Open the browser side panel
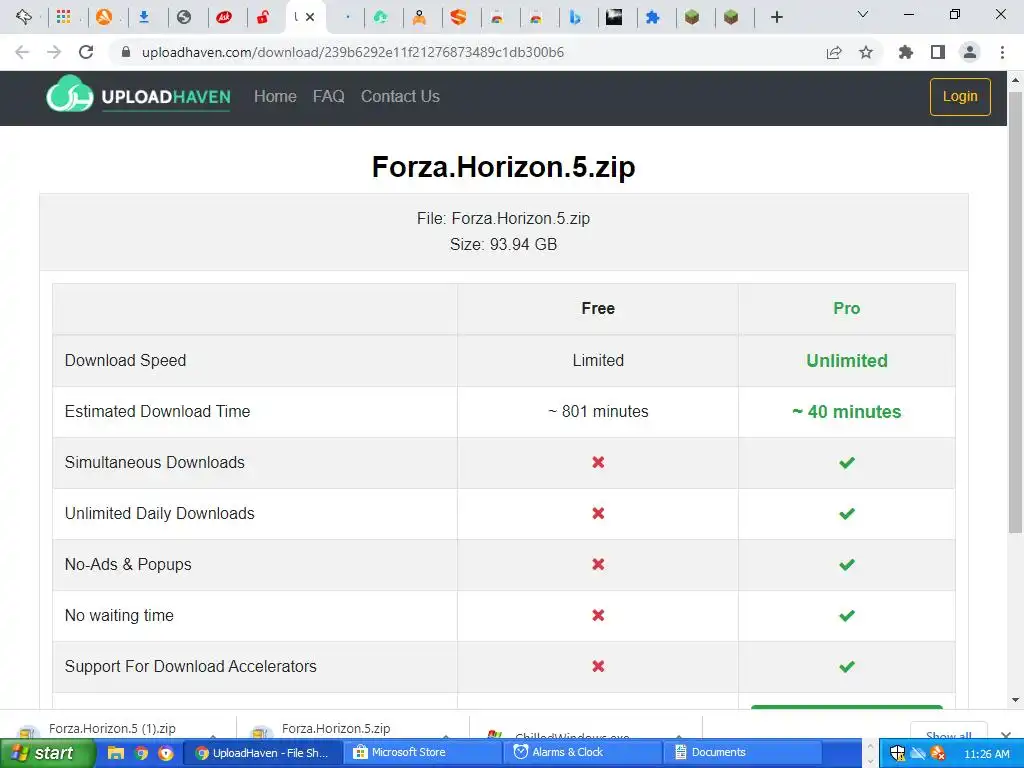Viewport: 1024px width, 768px height. coord(938,52)
